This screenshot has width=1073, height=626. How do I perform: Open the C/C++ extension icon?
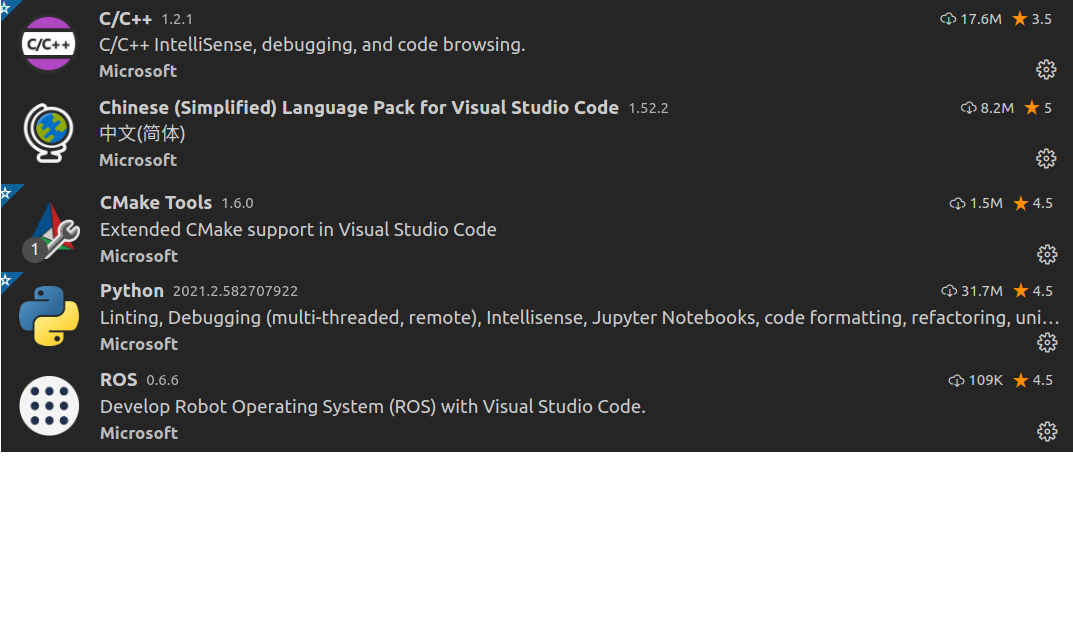click(x=49, y=44)
